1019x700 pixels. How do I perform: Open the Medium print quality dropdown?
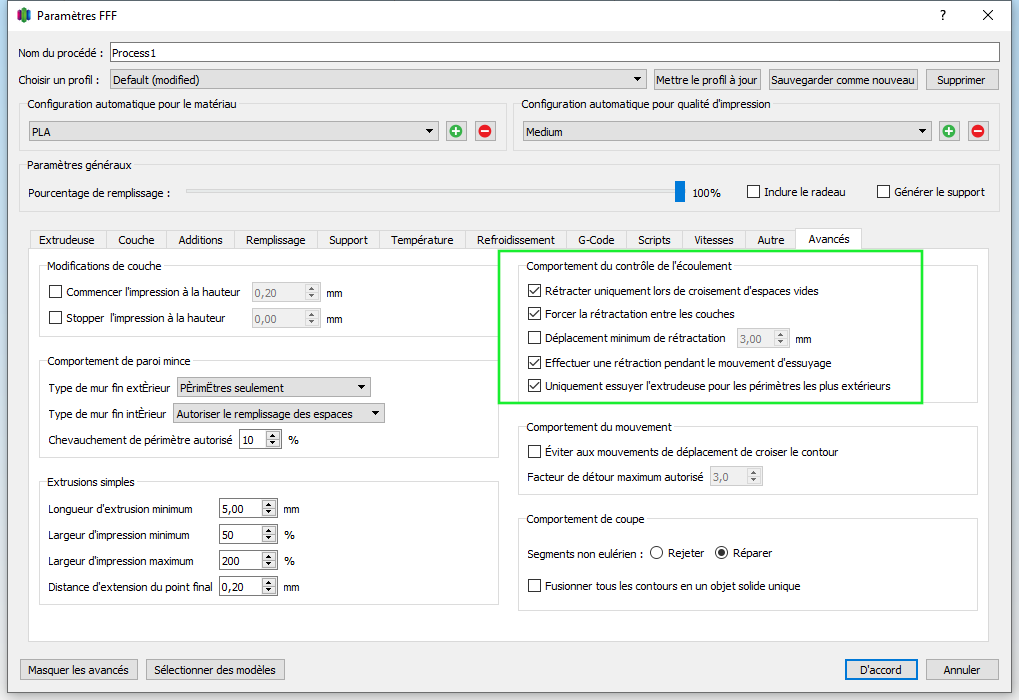[x=727, y=131]
